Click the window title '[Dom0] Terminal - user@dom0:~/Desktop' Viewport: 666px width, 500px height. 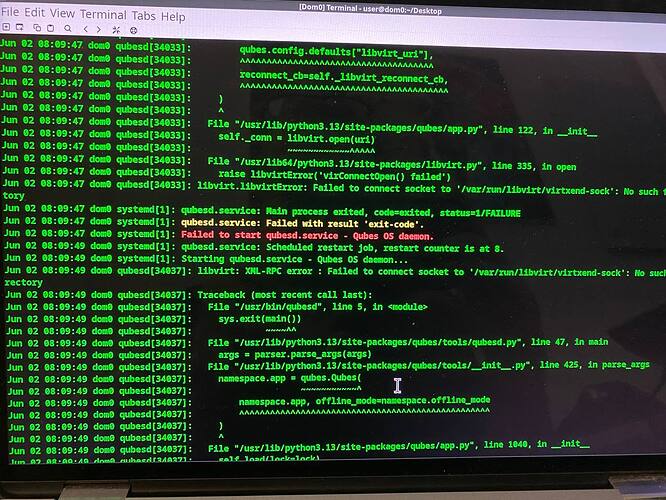[370, 9]
